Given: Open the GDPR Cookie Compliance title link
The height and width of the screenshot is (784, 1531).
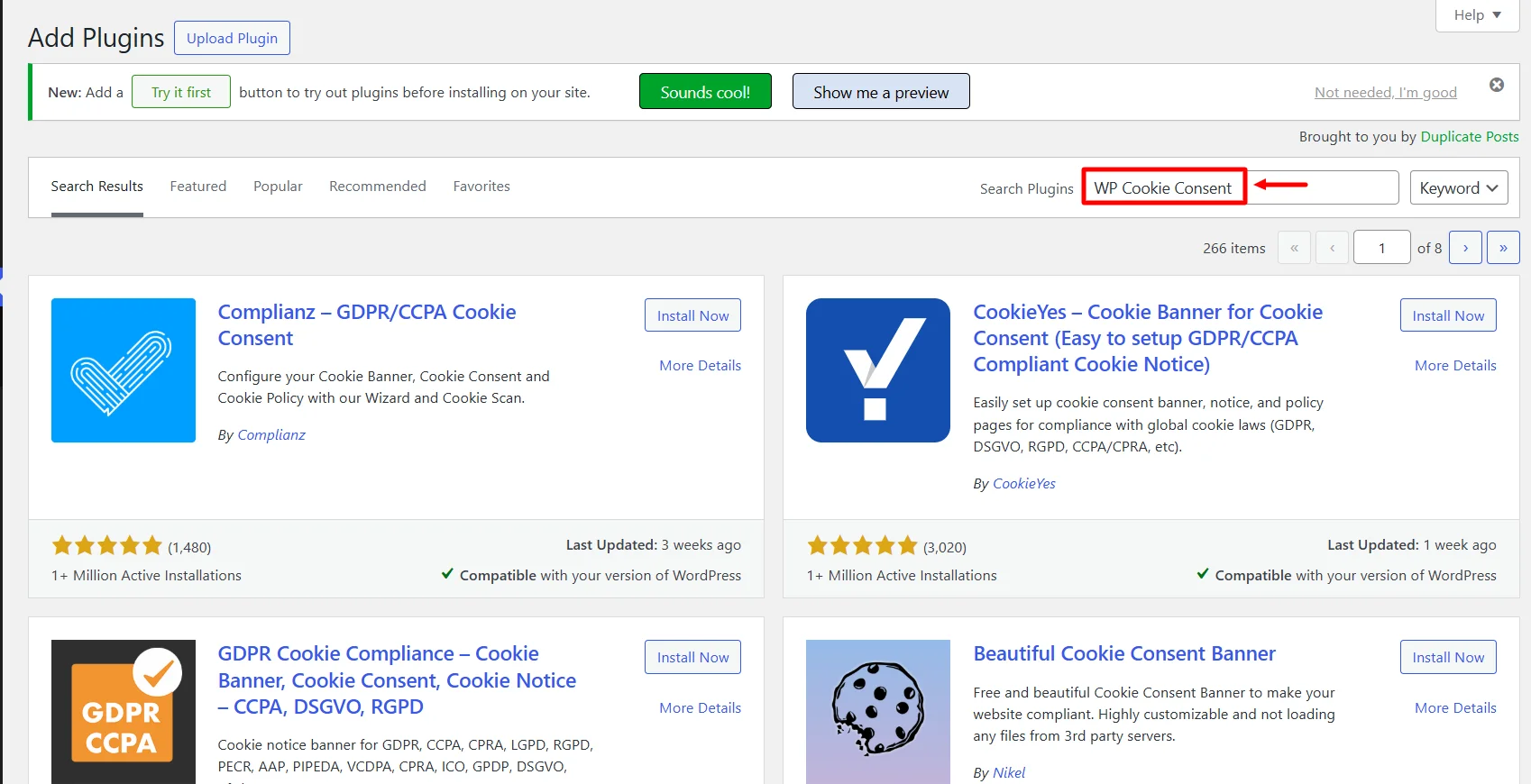Looking at the screenshot, I should [x=397, y=680].
